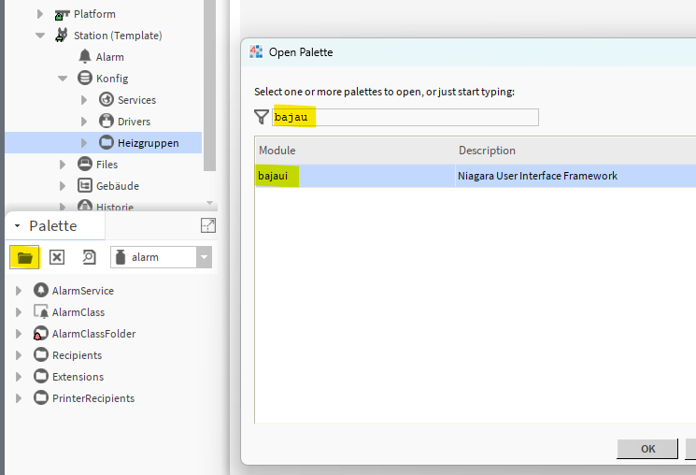The width and height of the screenshot is (696, 475).
Task: Click the Palette panel maximize icon
Action: (x=208, y=226)
